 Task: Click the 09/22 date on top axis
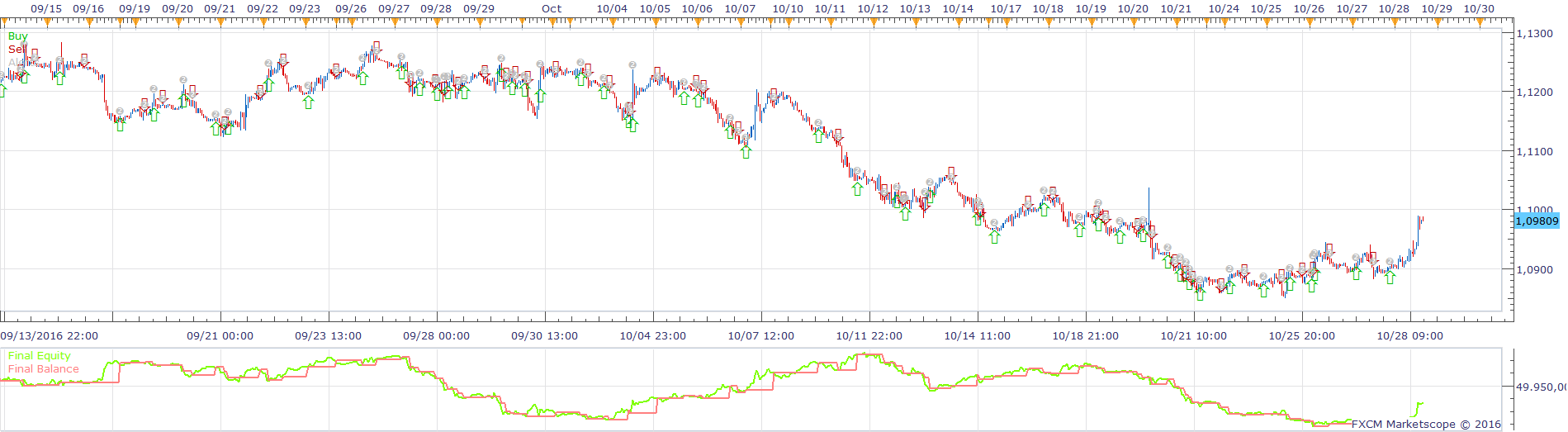tap(263, 9)
